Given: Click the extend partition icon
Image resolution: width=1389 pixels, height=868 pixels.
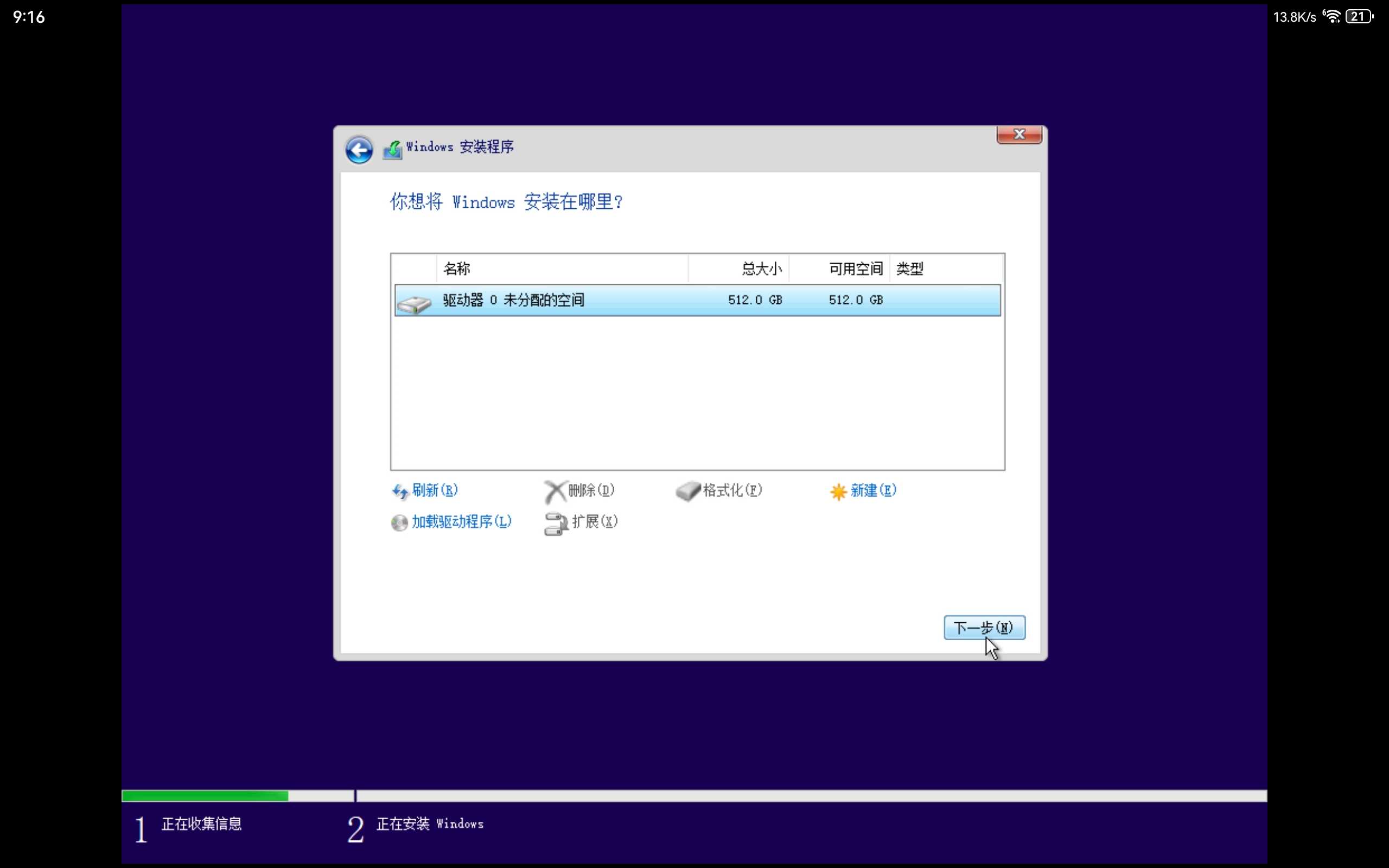Looking at the screenshot, I should [x=555, y=523].
